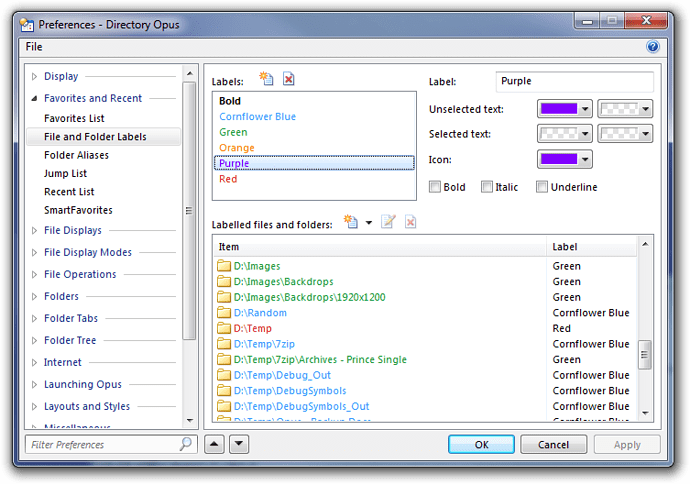Open the Jump List page

(x=65, y=174)
